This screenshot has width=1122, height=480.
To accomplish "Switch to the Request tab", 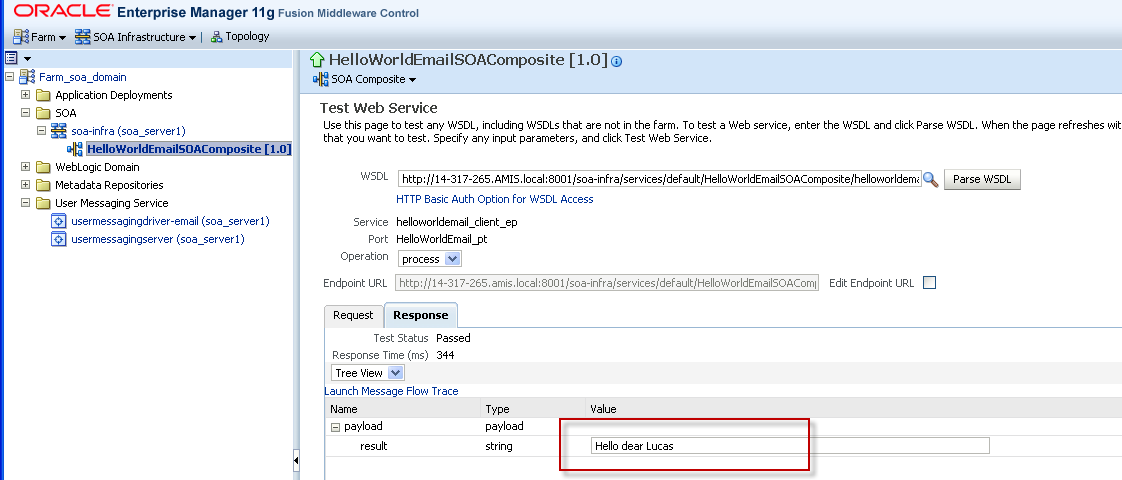I will (x=353, y=316).
